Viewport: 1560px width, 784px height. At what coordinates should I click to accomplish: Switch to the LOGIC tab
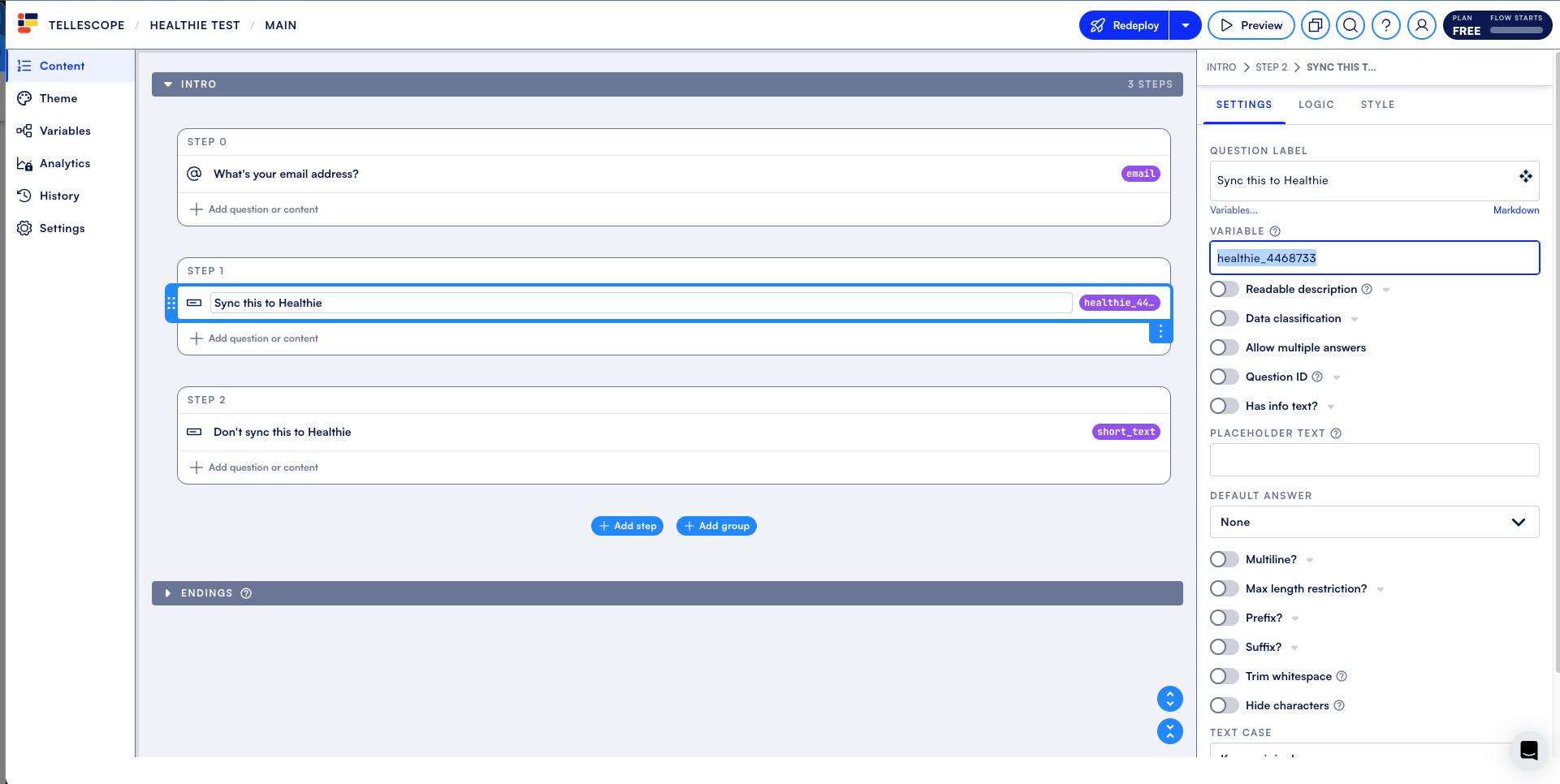click(1316, 105)
